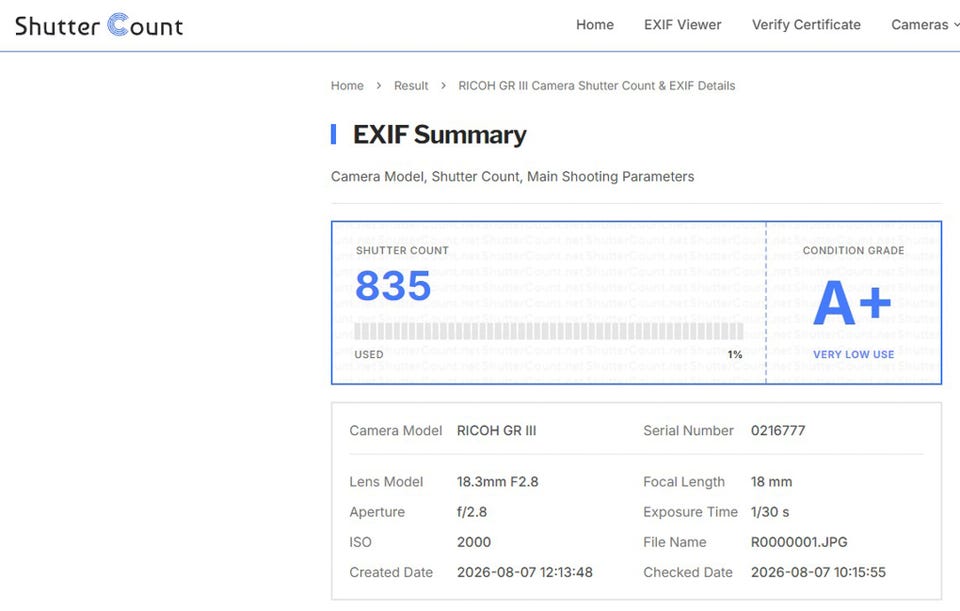Select the EXIF Summary heading
Screen dimensions: 960x611
pos(439,135)
